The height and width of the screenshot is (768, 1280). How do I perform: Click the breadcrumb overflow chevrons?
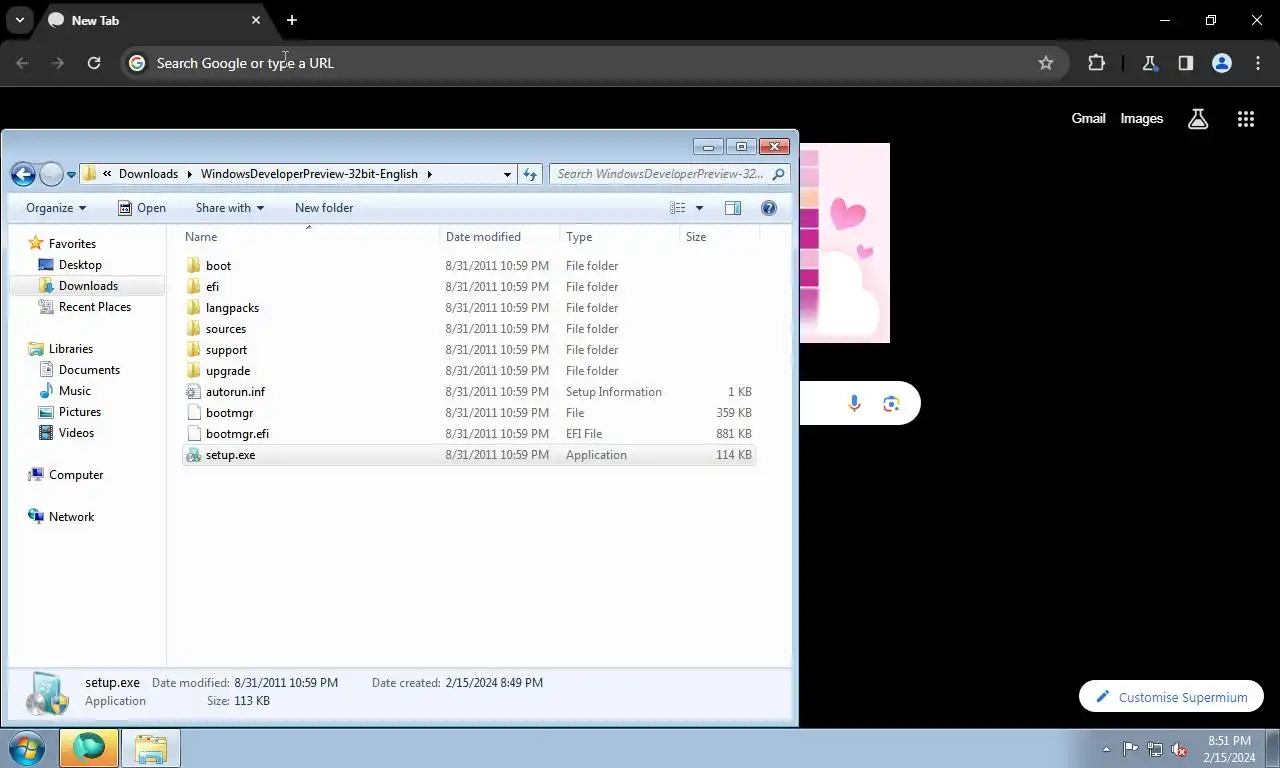107,174
